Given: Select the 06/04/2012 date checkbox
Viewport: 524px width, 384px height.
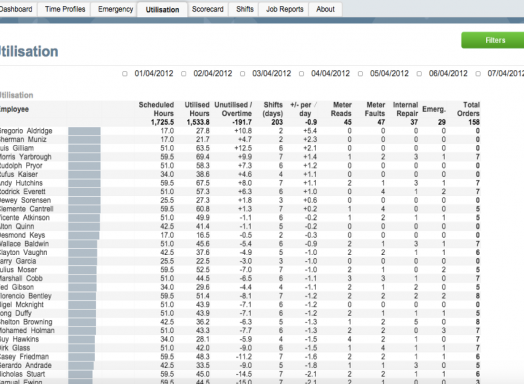Looking at the screenshot, I should point(419,74).
